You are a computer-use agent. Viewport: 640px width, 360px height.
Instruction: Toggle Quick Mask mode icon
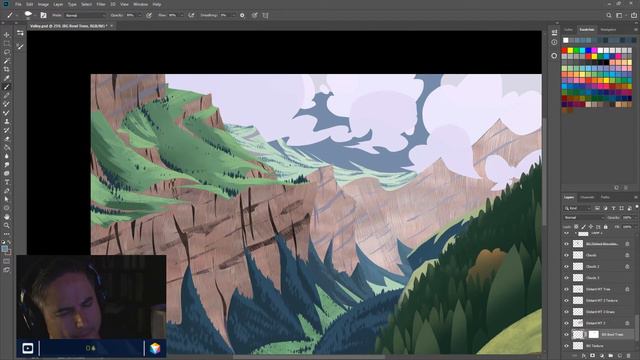(7, 261)
